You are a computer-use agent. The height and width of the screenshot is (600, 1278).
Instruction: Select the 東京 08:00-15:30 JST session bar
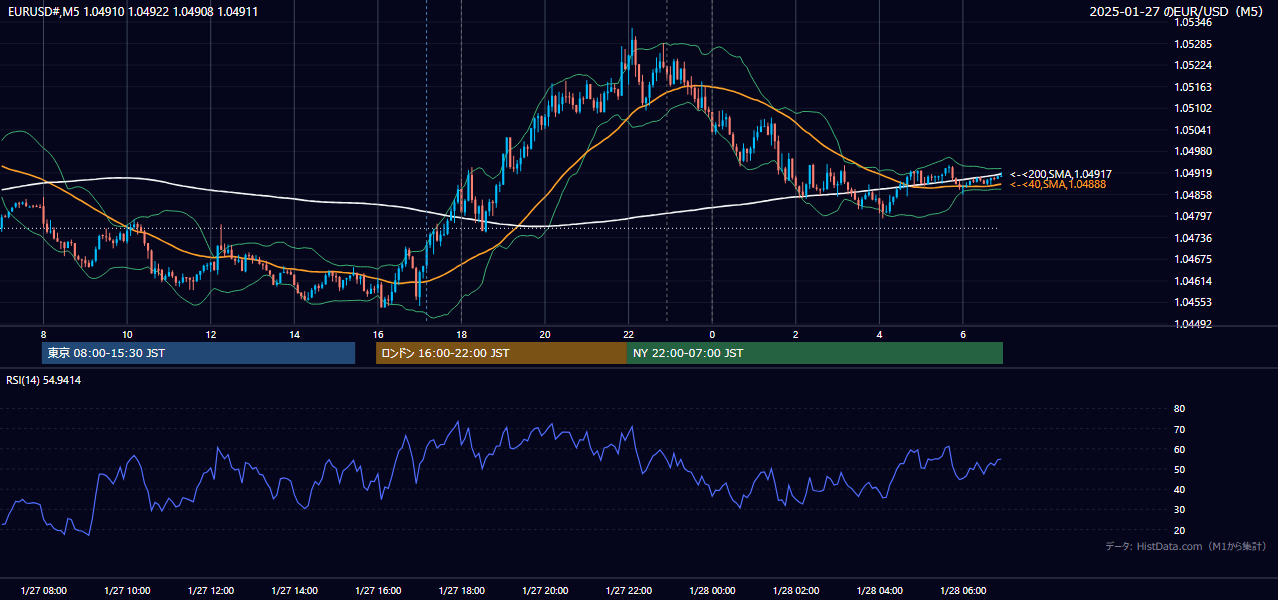click(x=198, y=353)
